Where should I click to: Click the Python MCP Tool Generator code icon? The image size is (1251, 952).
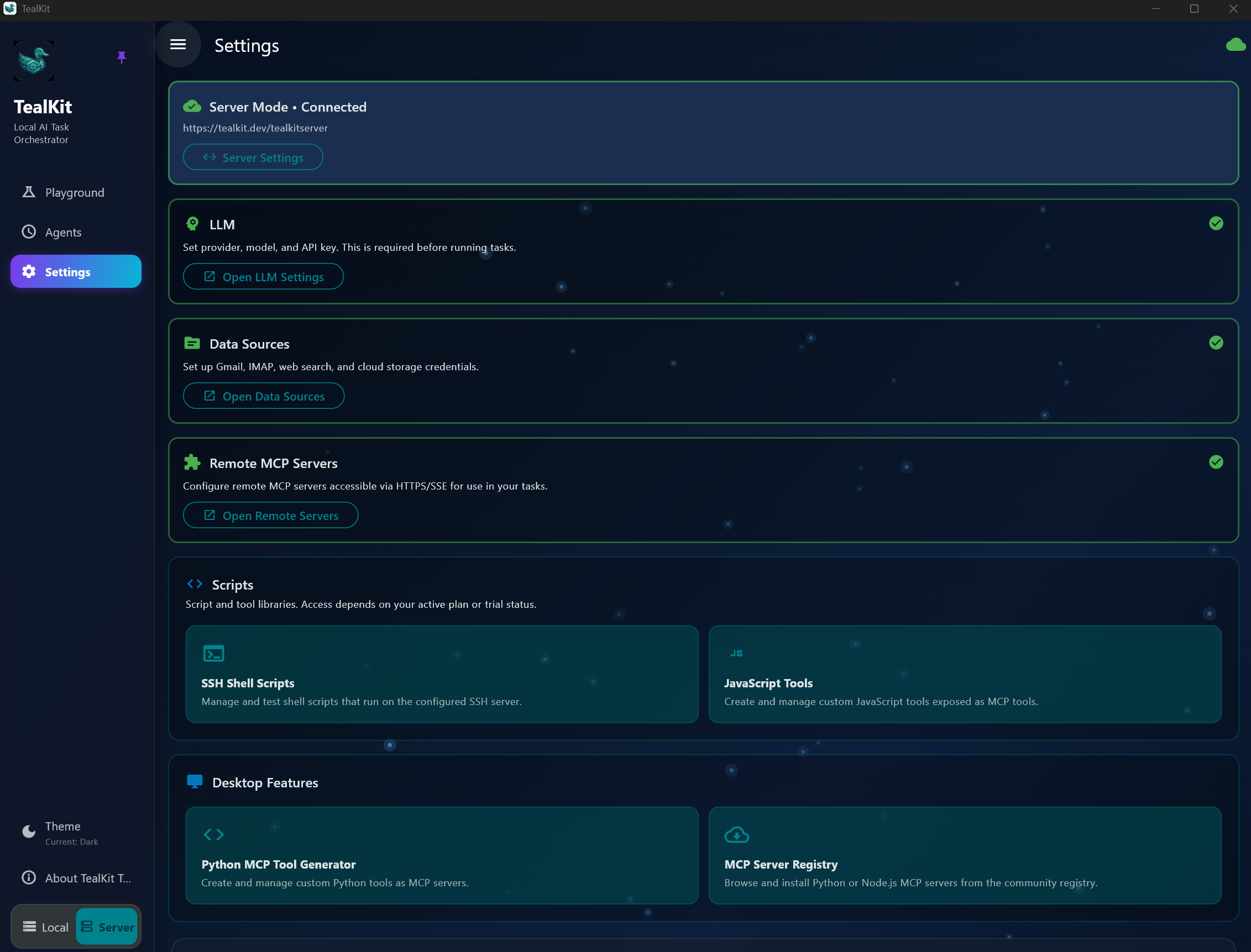pyautogui.click(x=214, y=835)
